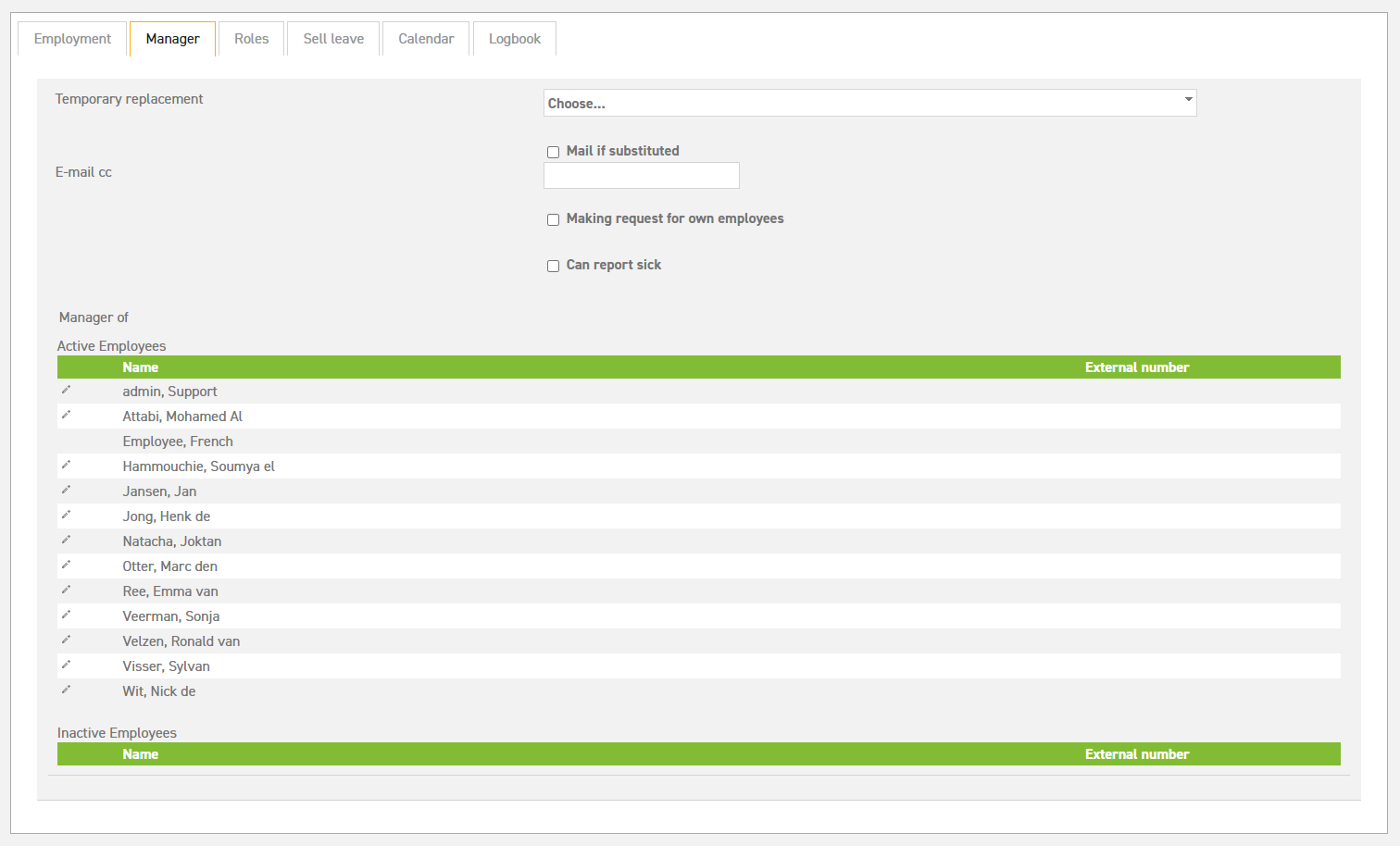This screenshot has height=846, width=1400.
Task: Click pencil icon beside Jansen, Jan
Action: pyautogui.click(x=66, y=490)
